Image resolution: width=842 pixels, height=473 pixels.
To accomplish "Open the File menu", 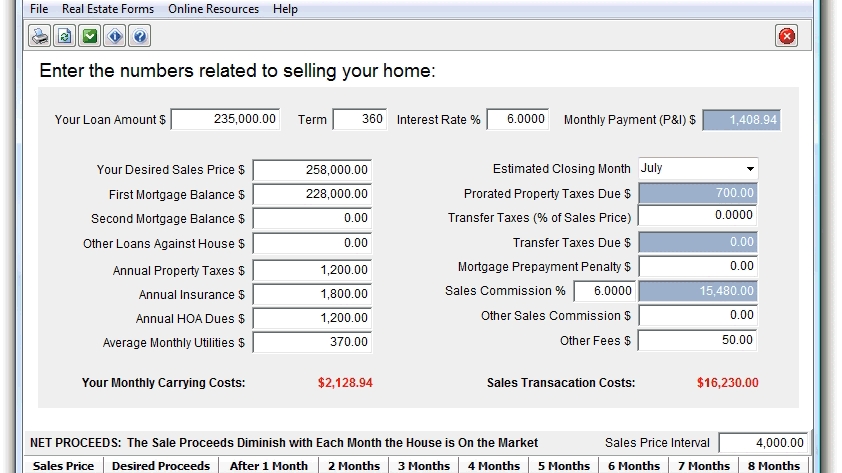I will pos(40,9).
